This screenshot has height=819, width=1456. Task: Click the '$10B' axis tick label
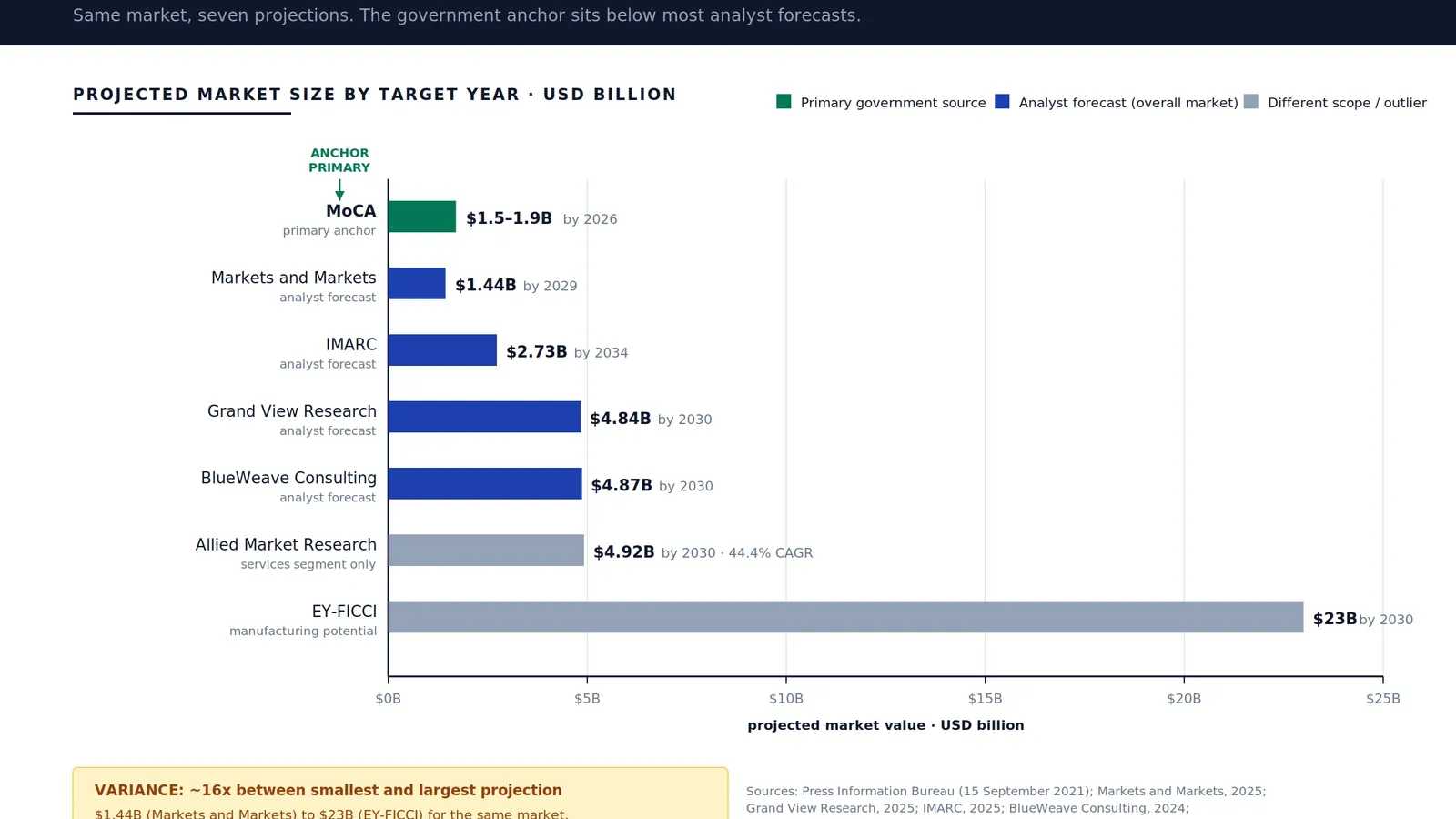point(786,699)
